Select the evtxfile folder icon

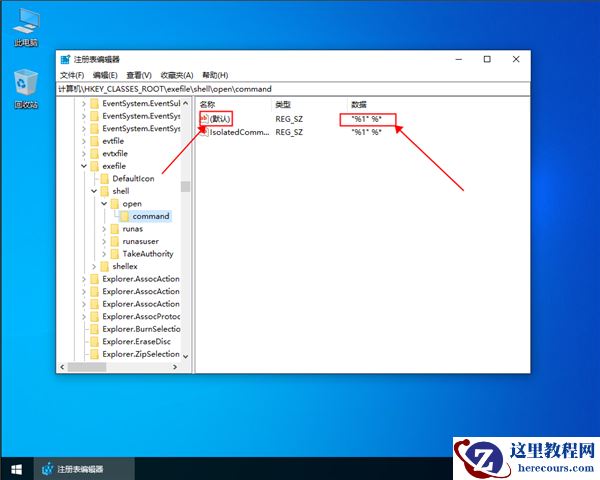94,153
